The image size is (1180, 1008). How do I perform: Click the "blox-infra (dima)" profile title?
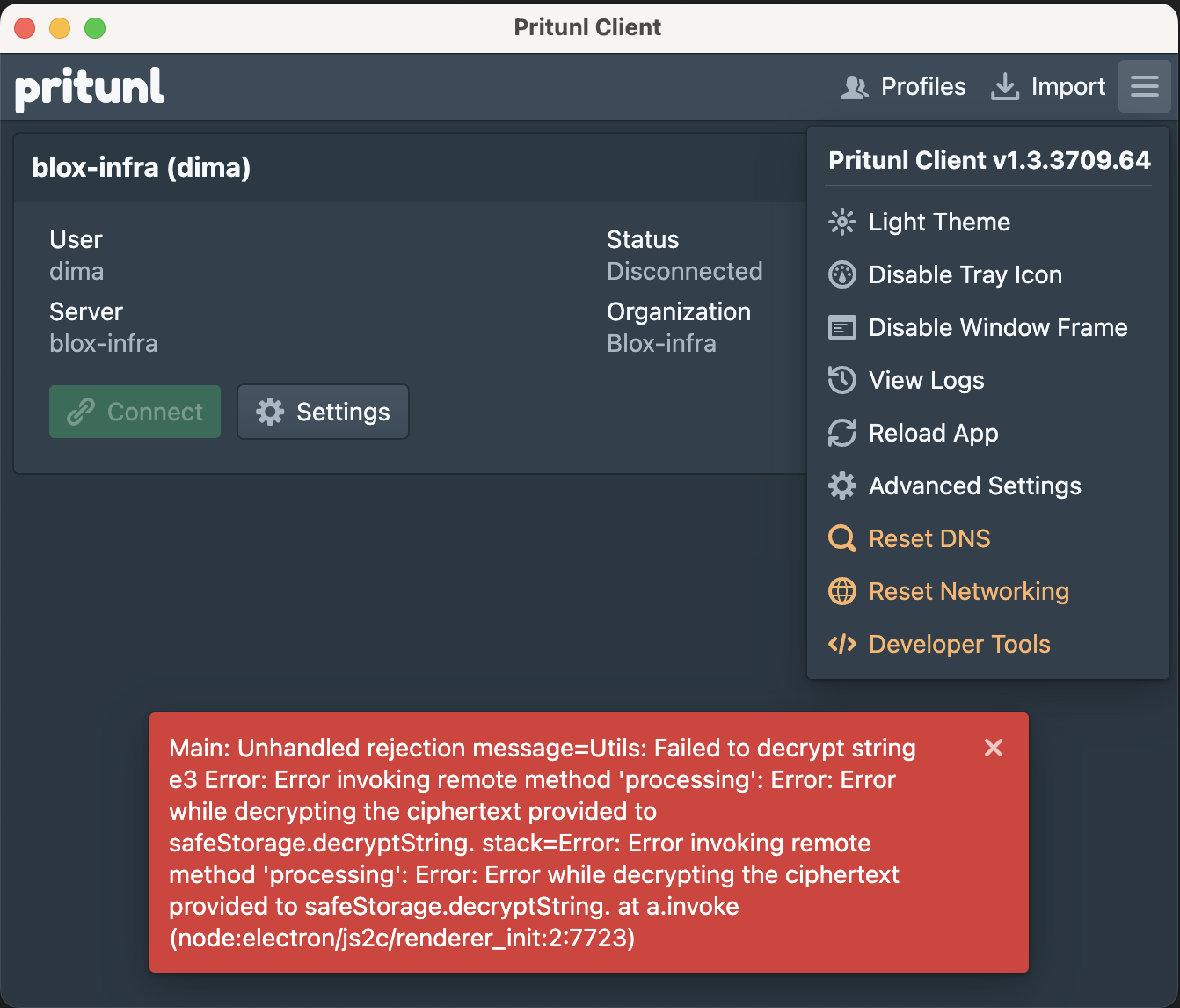tap(142, 167)
